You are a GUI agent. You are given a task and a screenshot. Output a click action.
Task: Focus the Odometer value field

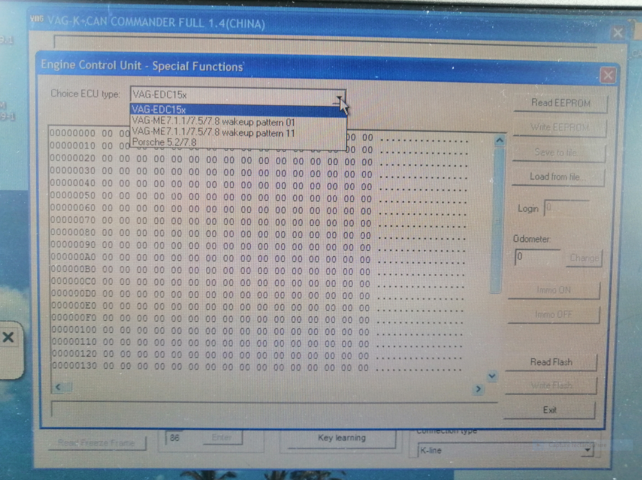537,257
